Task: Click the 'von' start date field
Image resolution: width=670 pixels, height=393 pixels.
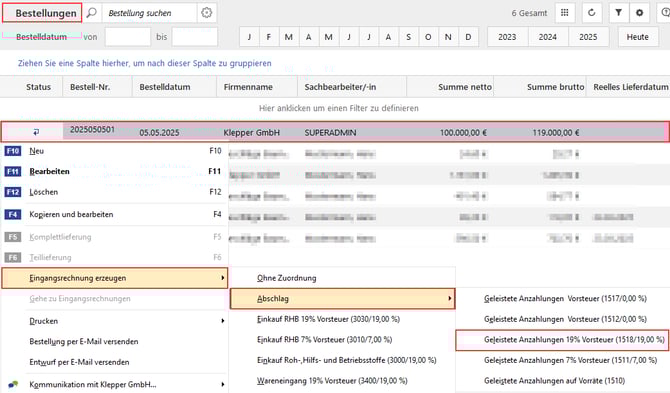Action: tap(128, 37)
